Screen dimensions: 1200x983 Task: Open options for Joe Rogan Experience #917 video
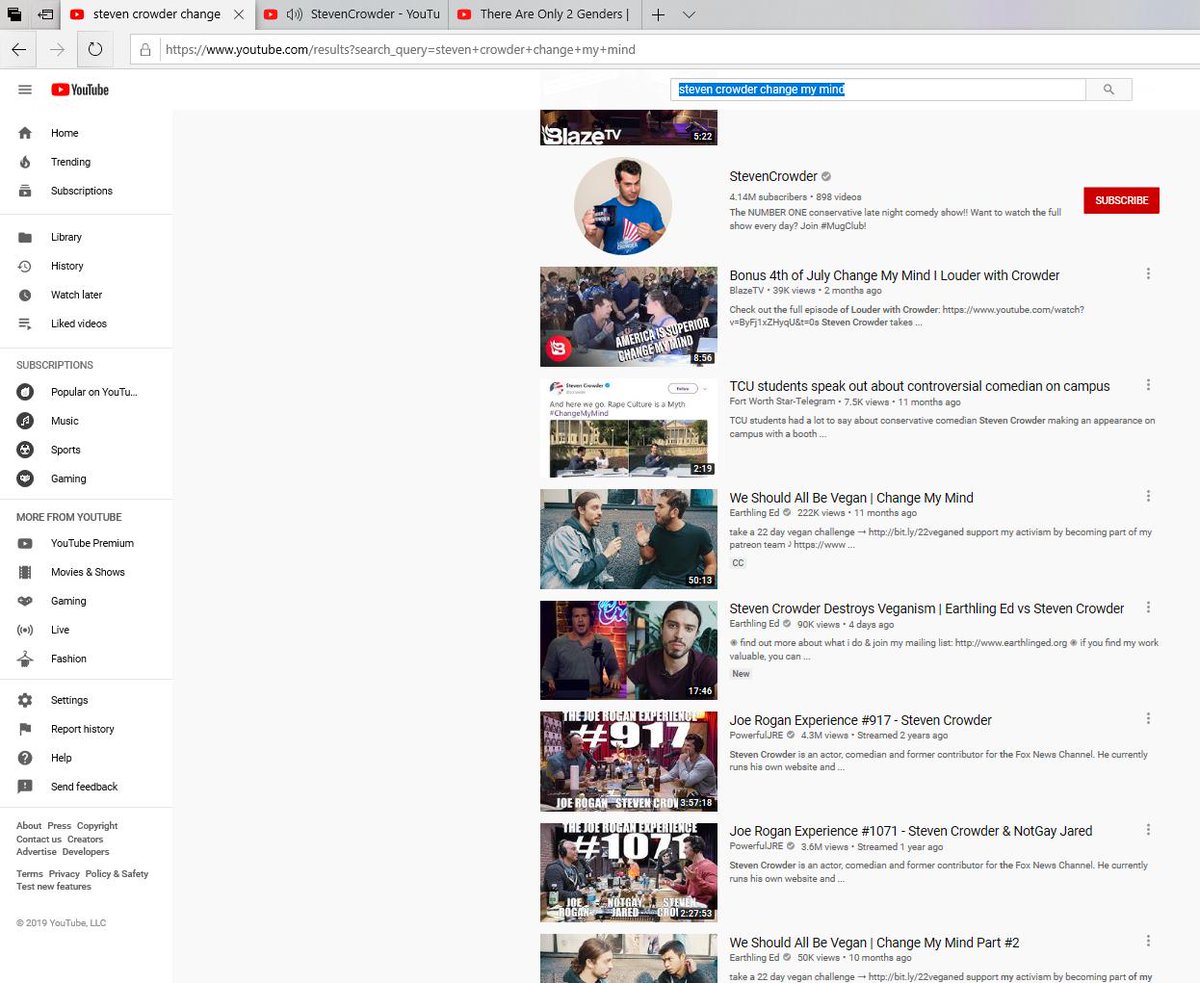pos(1148,718)
